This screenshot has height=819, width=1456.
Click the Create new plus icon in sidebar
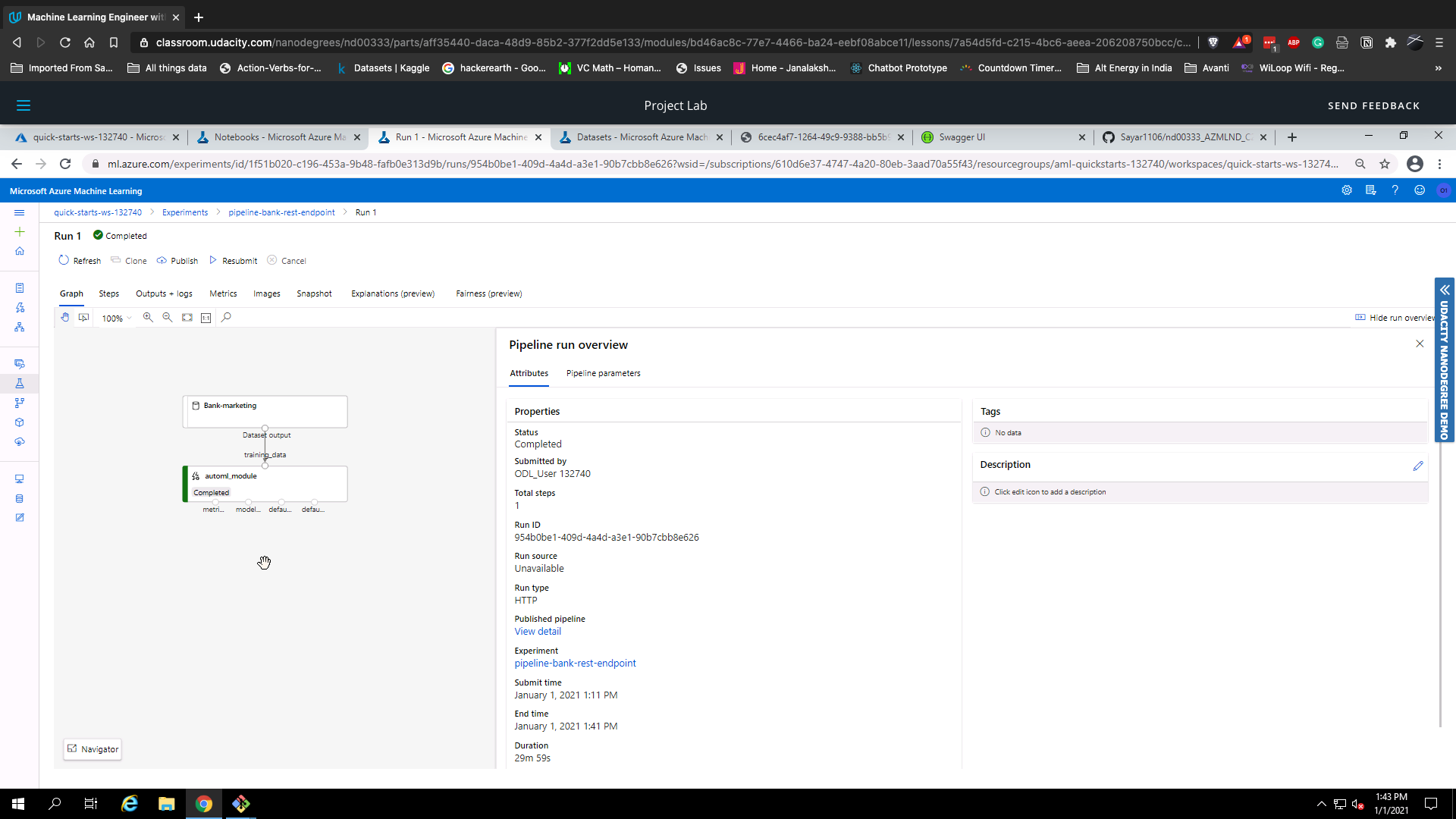point(20,232)
